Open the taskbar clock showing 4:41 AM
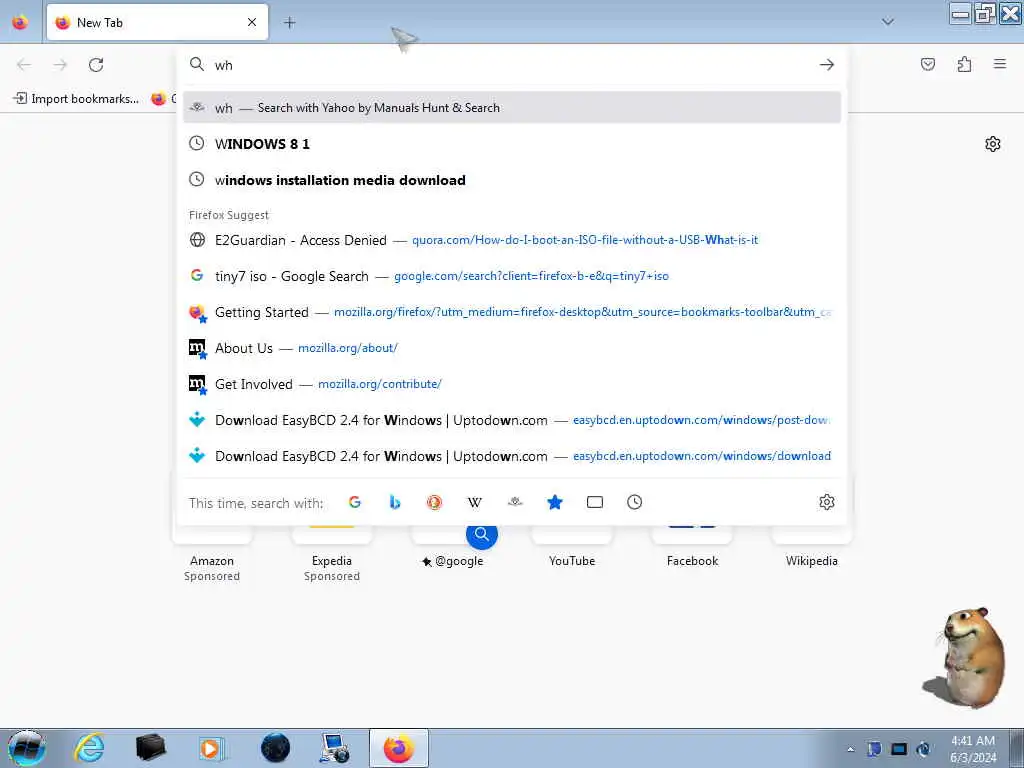The width and height of the screenshot is (1024, 768). click(973, 749)
